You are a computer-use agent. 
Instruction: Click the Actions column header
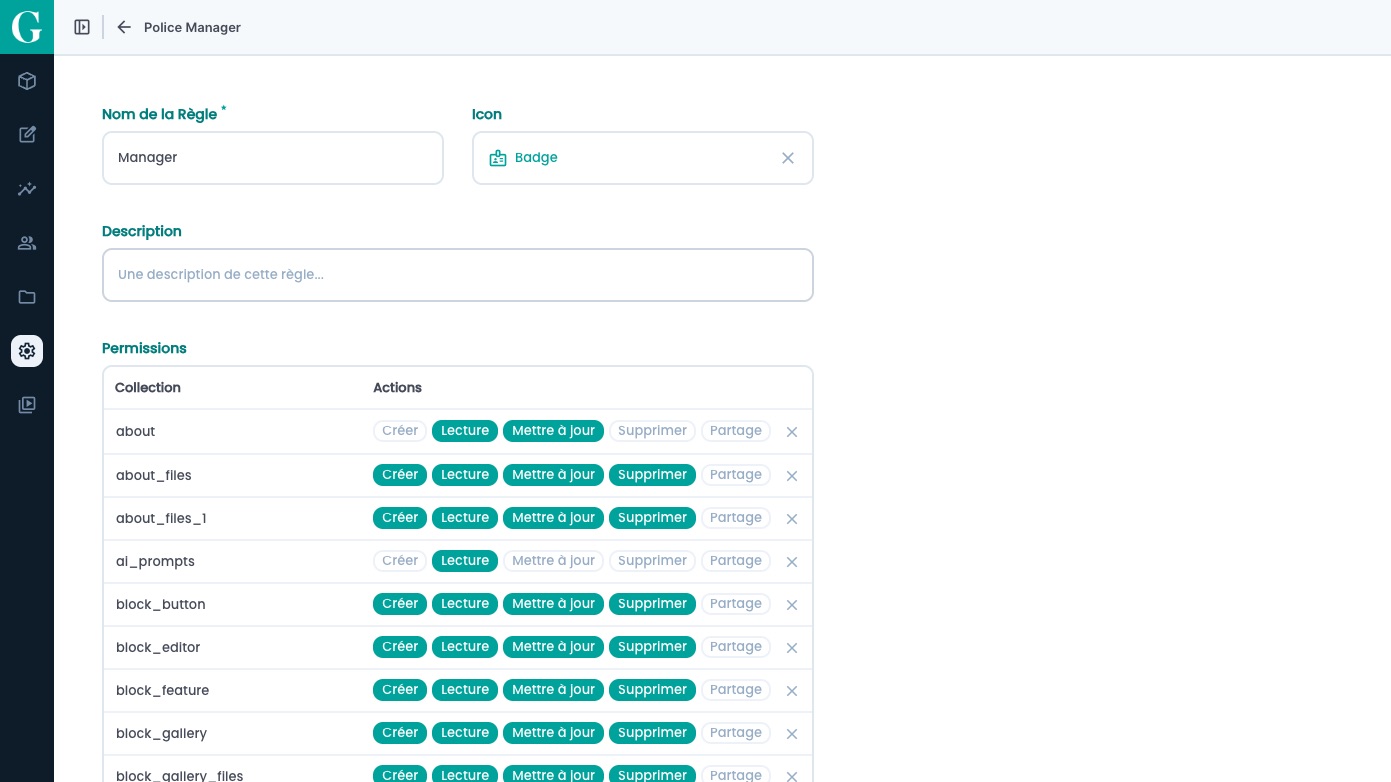tap(397, 388)
